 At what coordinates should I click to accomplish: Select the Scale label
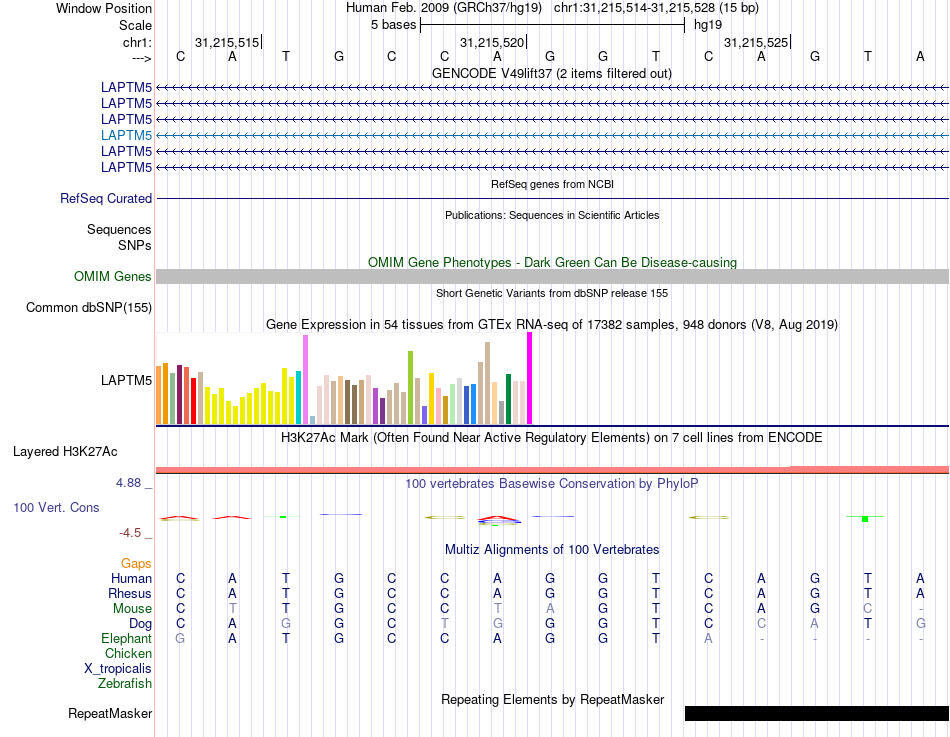click(x=135, y=25)
